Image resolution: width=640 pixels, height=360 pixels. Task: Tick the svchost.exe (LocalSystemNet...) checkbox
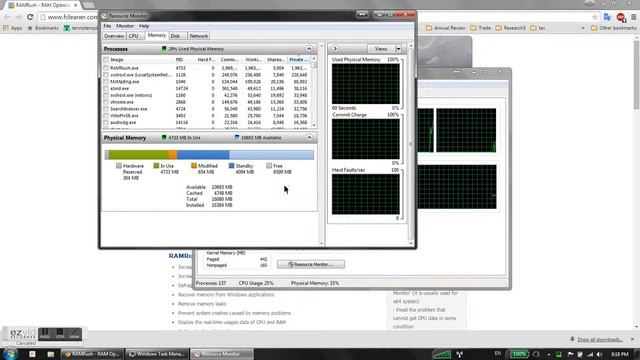click(x=106, y=75)
